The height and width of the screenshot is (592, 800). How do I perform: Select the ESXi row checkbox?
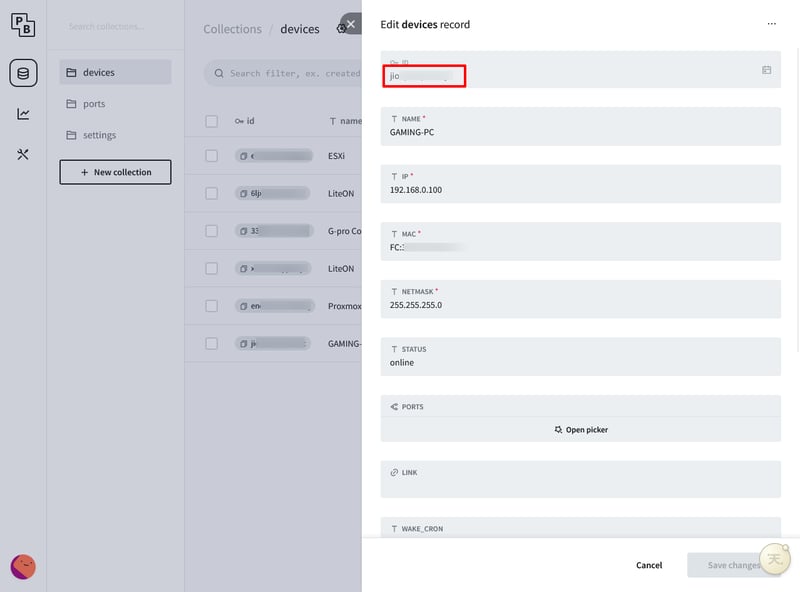coord(211,156)
